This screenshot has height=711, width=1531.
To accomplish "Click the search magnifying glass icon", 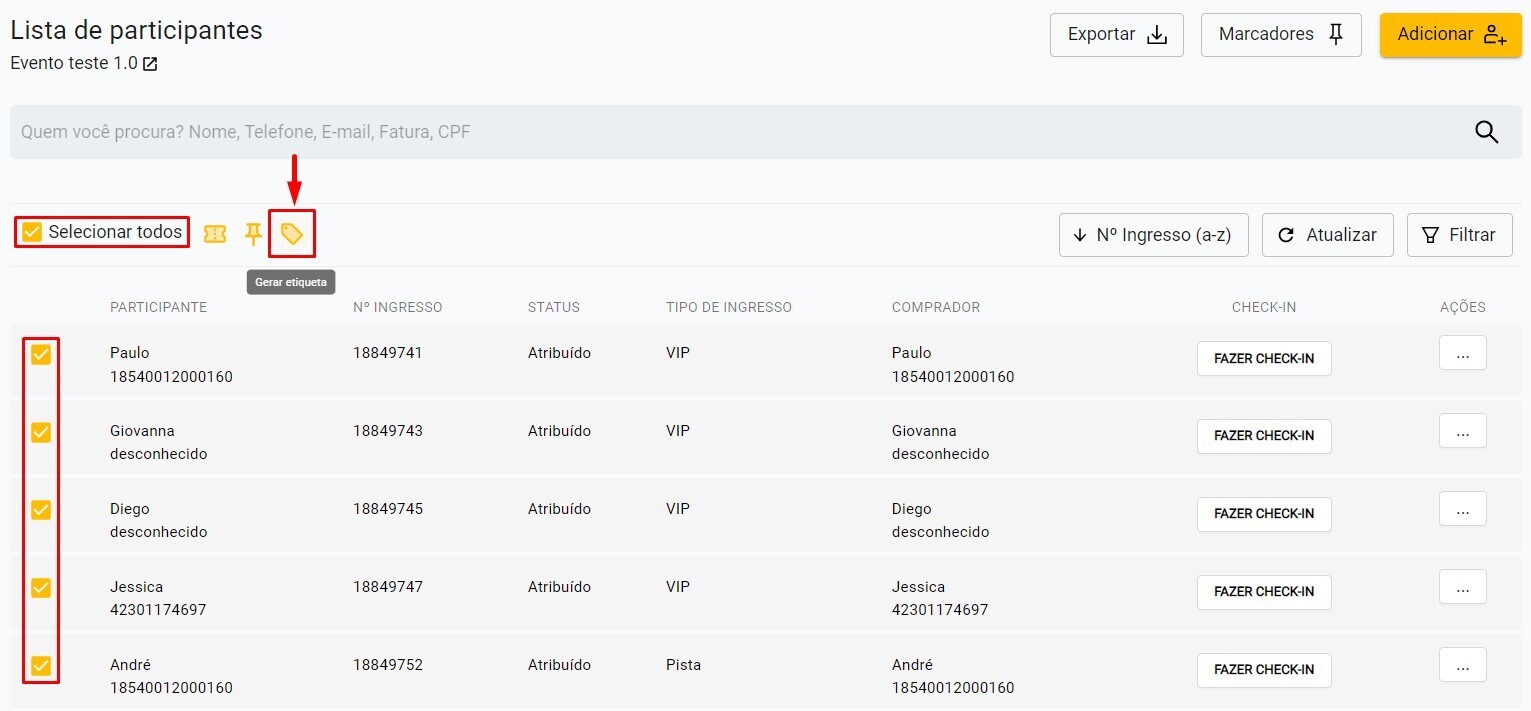I will pyautogui.click(x=1486, y=132).
